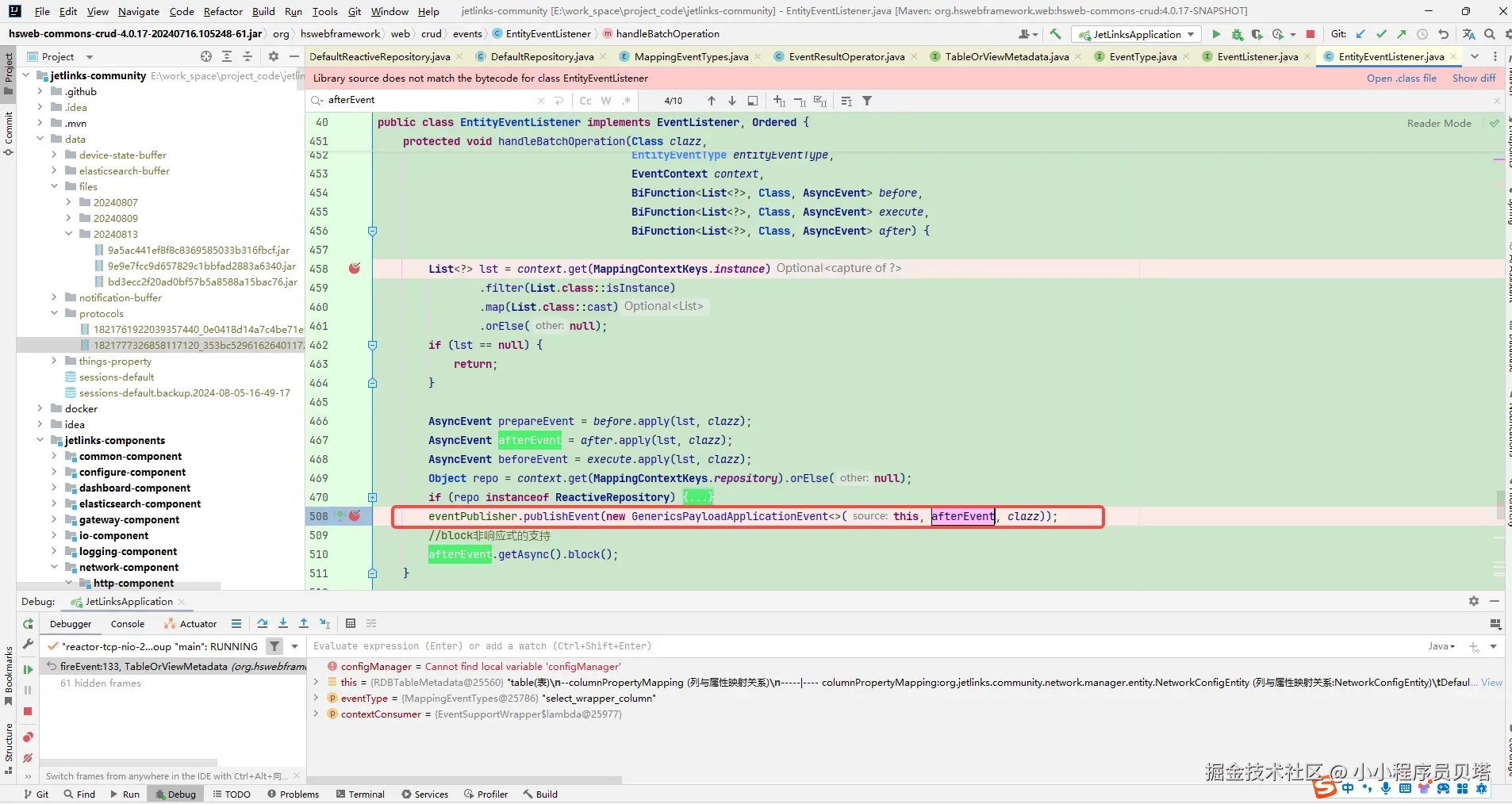Image resolution: width=1512 pixels, height=804 pixels.
Task: Open Services tool window
Action: point(424,794)
